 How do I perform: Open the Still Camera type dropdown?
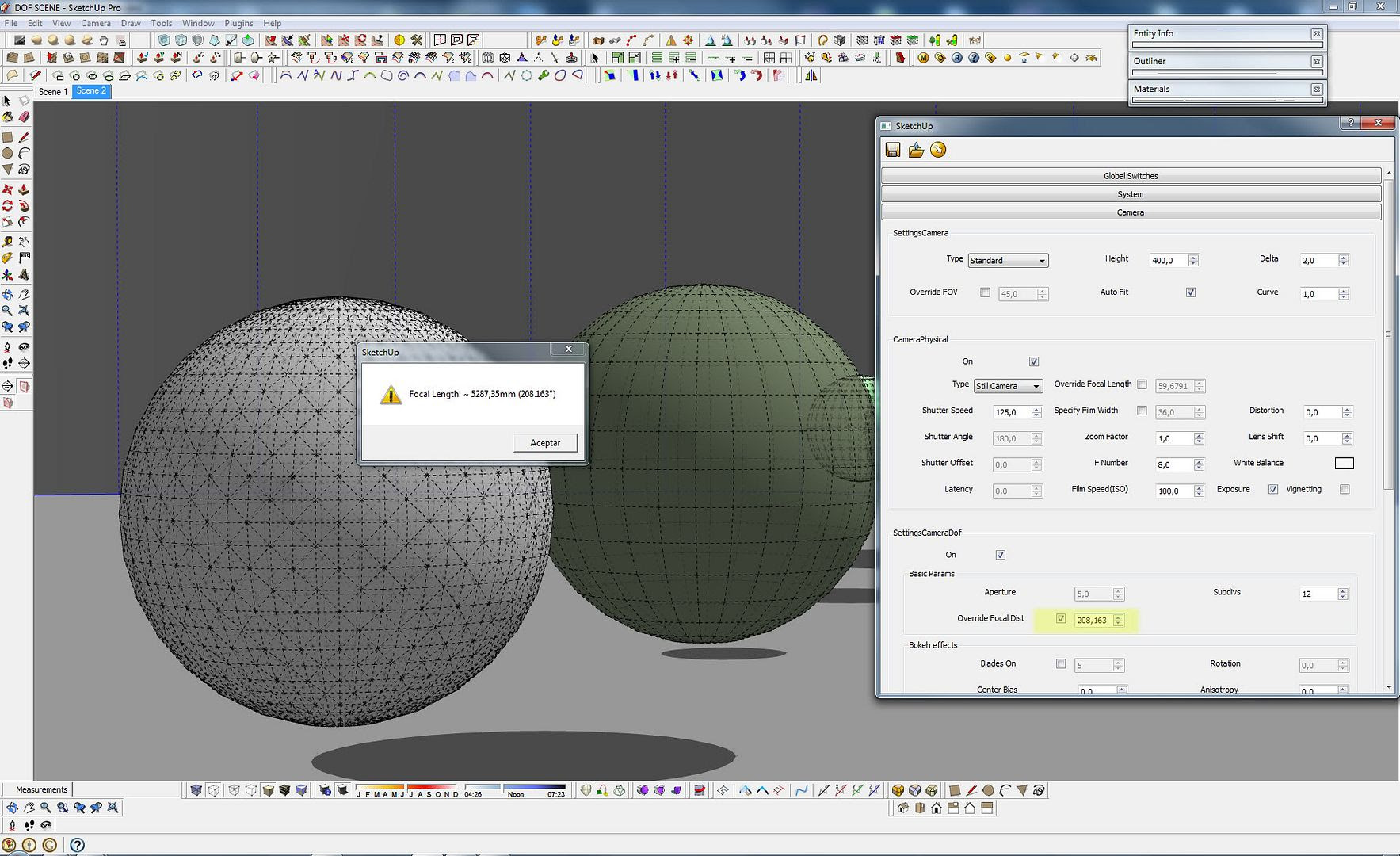coord(1008,386)
